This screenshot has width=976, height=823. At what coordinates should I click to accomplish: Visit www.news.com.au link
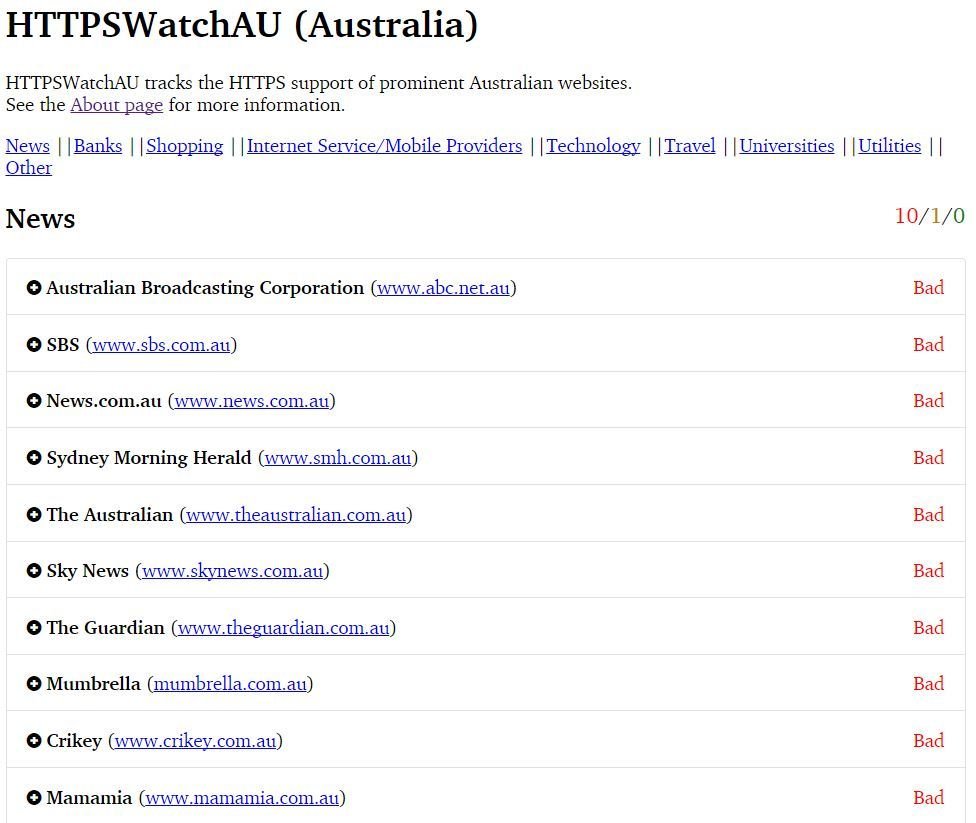coord(251,402)
